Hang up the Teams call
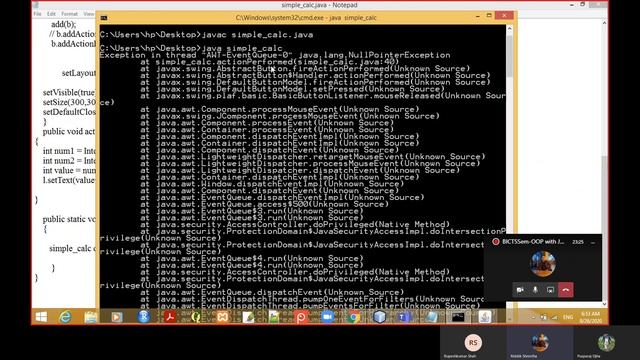The image size is (640, 360). click(566, 290)
